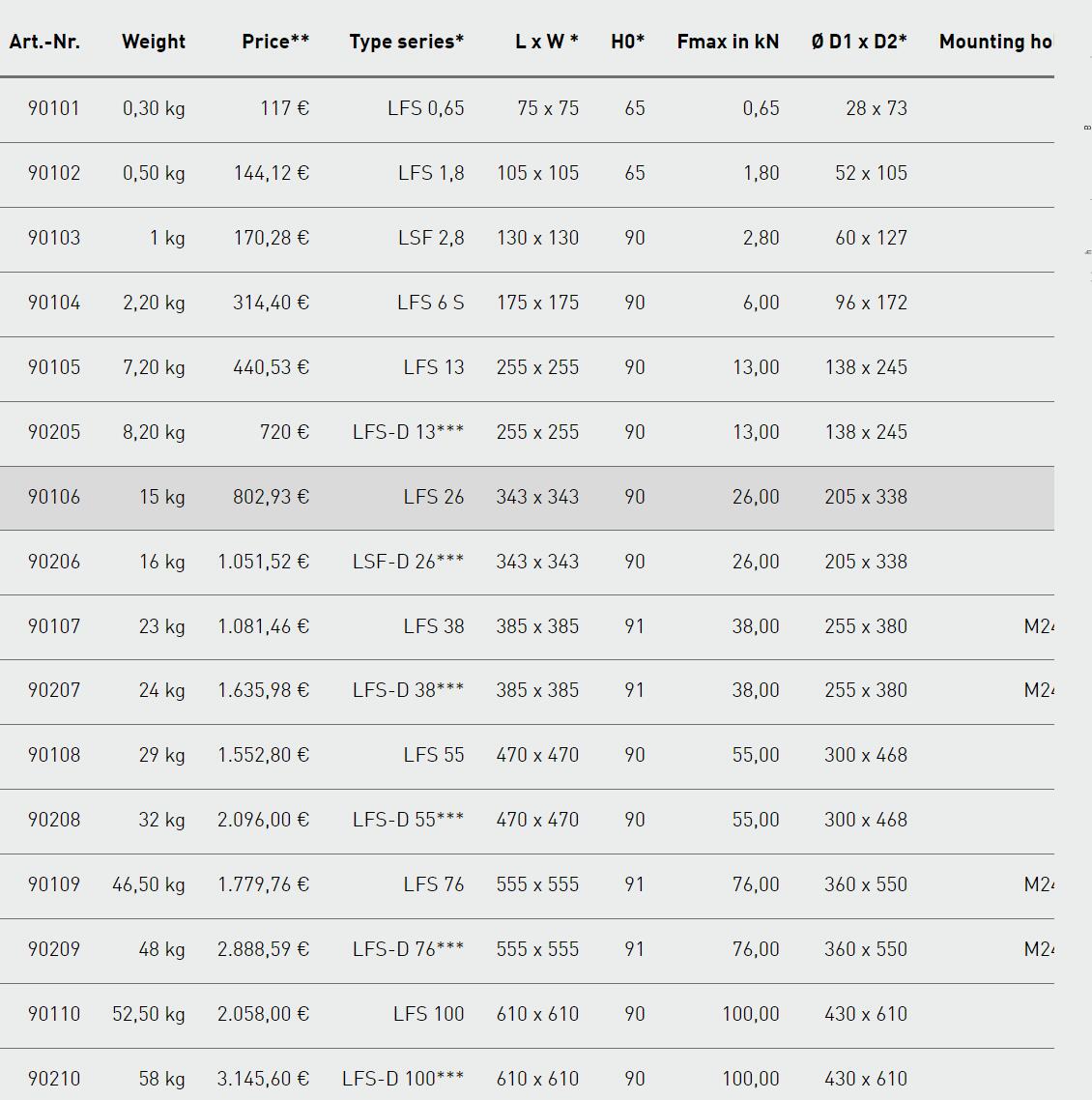Select type series LFS-D 13***
Viewport: 1092px width, 1100px height.
pos(408,432)
